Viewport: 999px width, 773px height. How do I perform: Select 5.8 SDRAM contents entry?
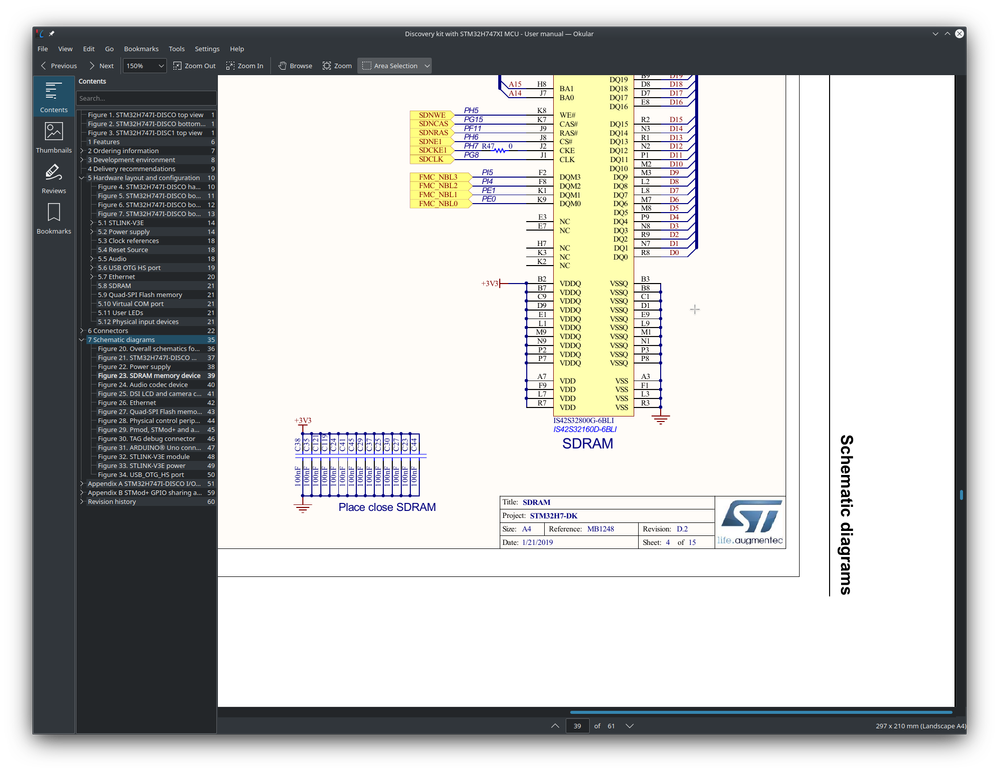[146, 285]
